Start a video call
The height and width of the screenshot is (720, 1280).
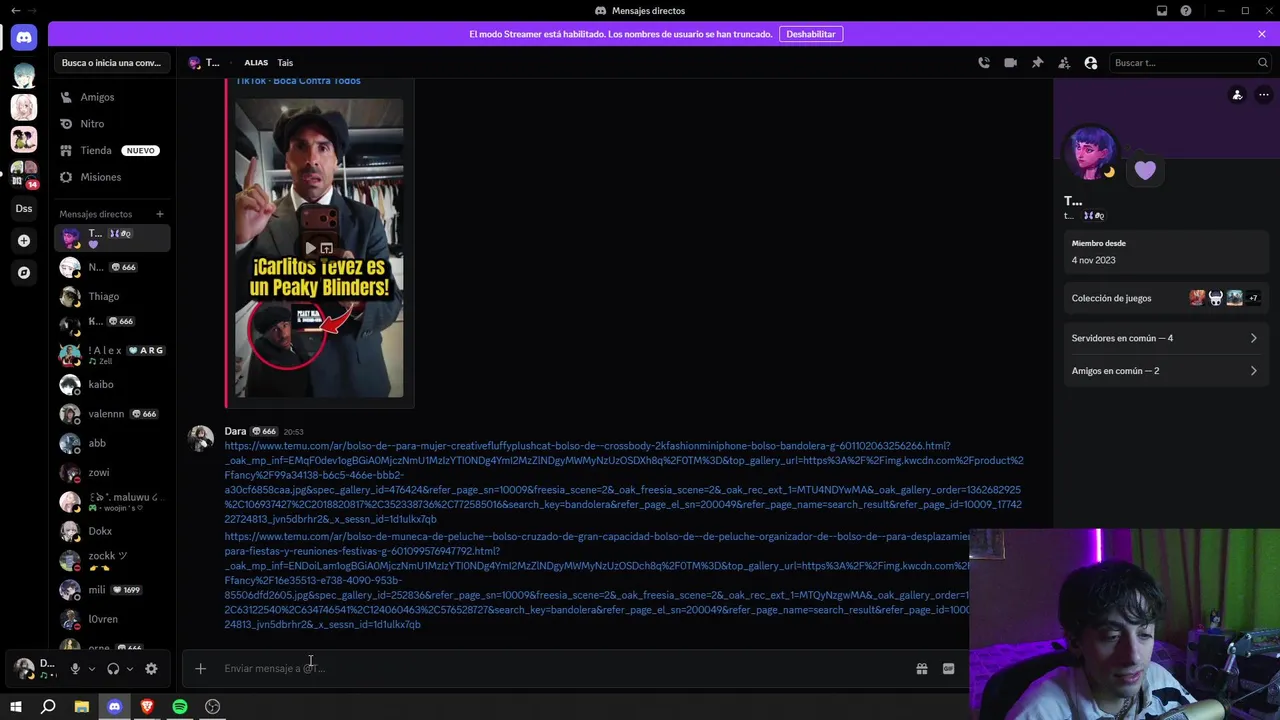pyautogui.click(x=1011, y=63)
